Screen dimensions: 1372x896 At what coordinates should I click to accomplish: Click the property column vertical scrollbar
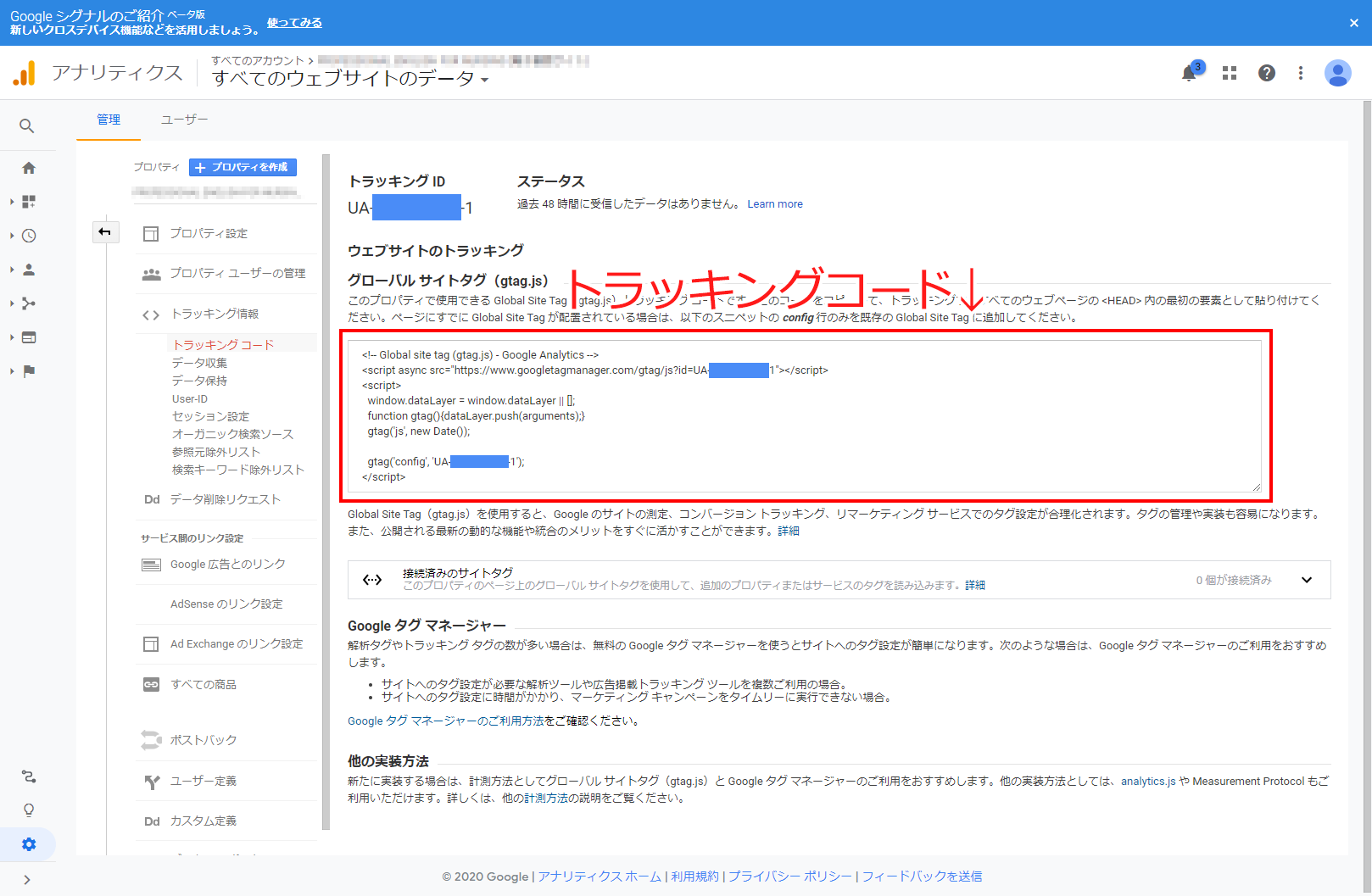pyautogui.click(x=326, y=492)
